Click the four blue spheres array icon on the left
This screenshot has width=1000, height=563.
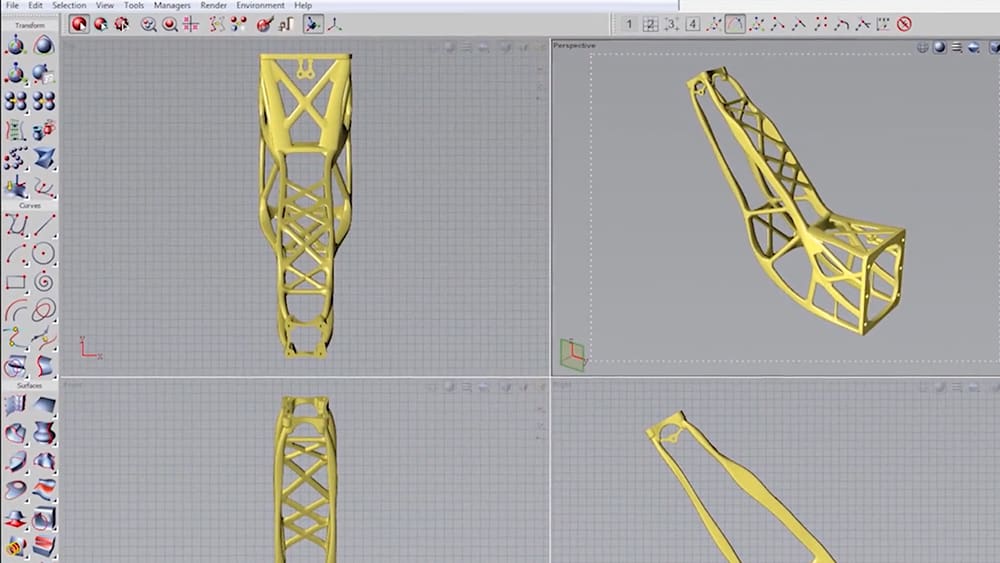[x=15, y=101]
